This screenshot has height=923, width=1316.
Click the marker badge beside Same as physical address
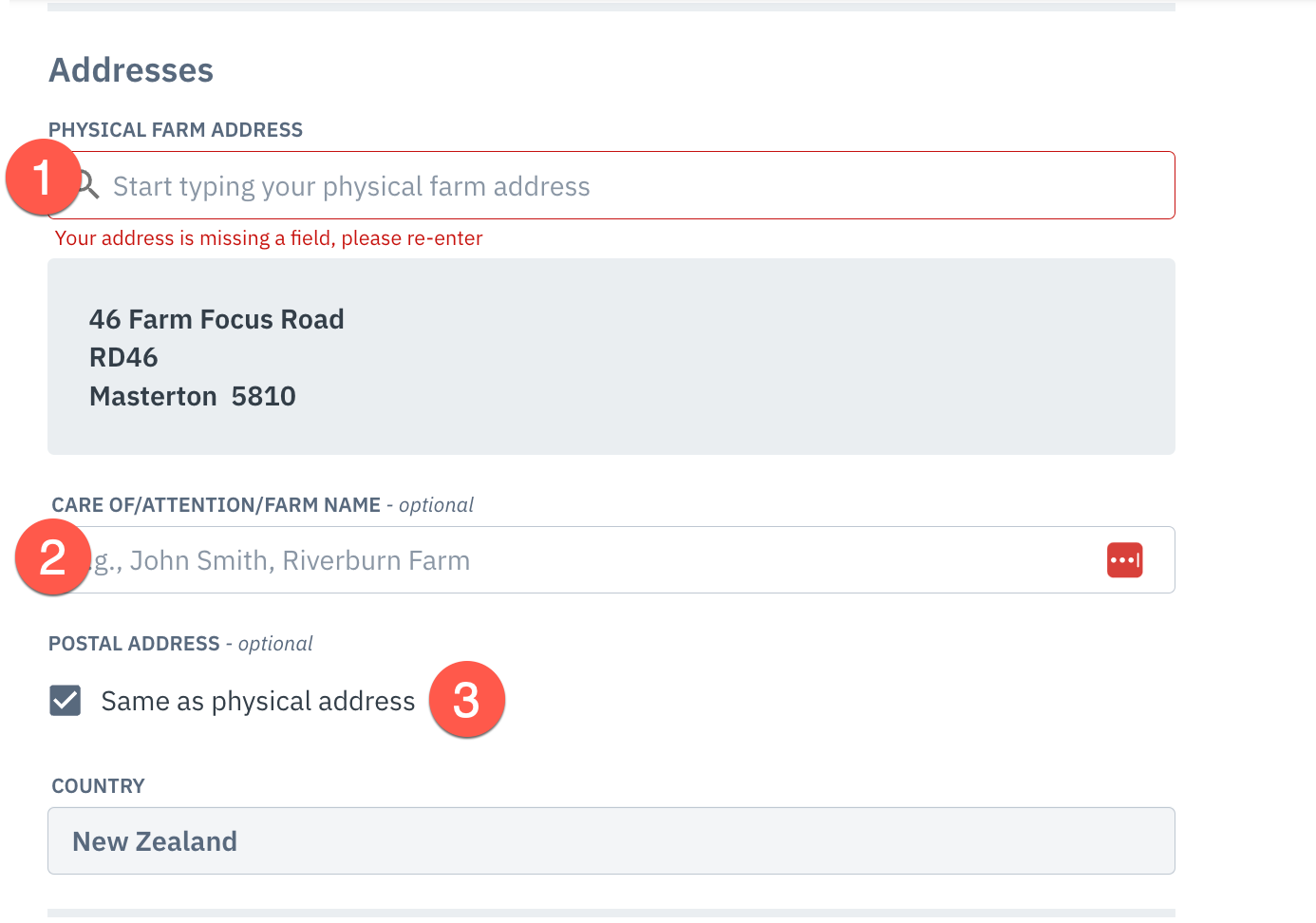[x=468, y=700]
